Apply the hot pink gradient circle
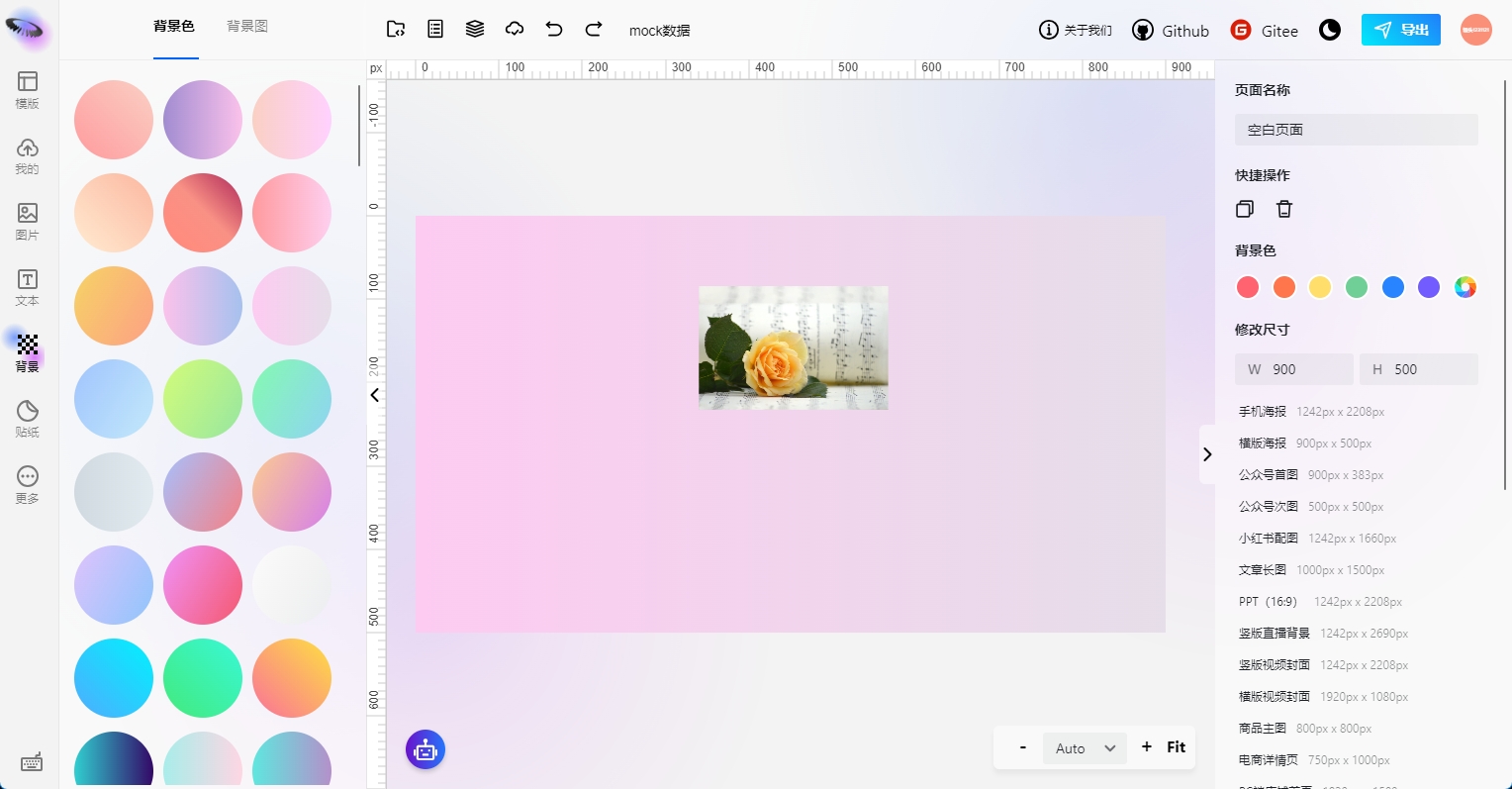1512x789 pixels. pos(203,585)
